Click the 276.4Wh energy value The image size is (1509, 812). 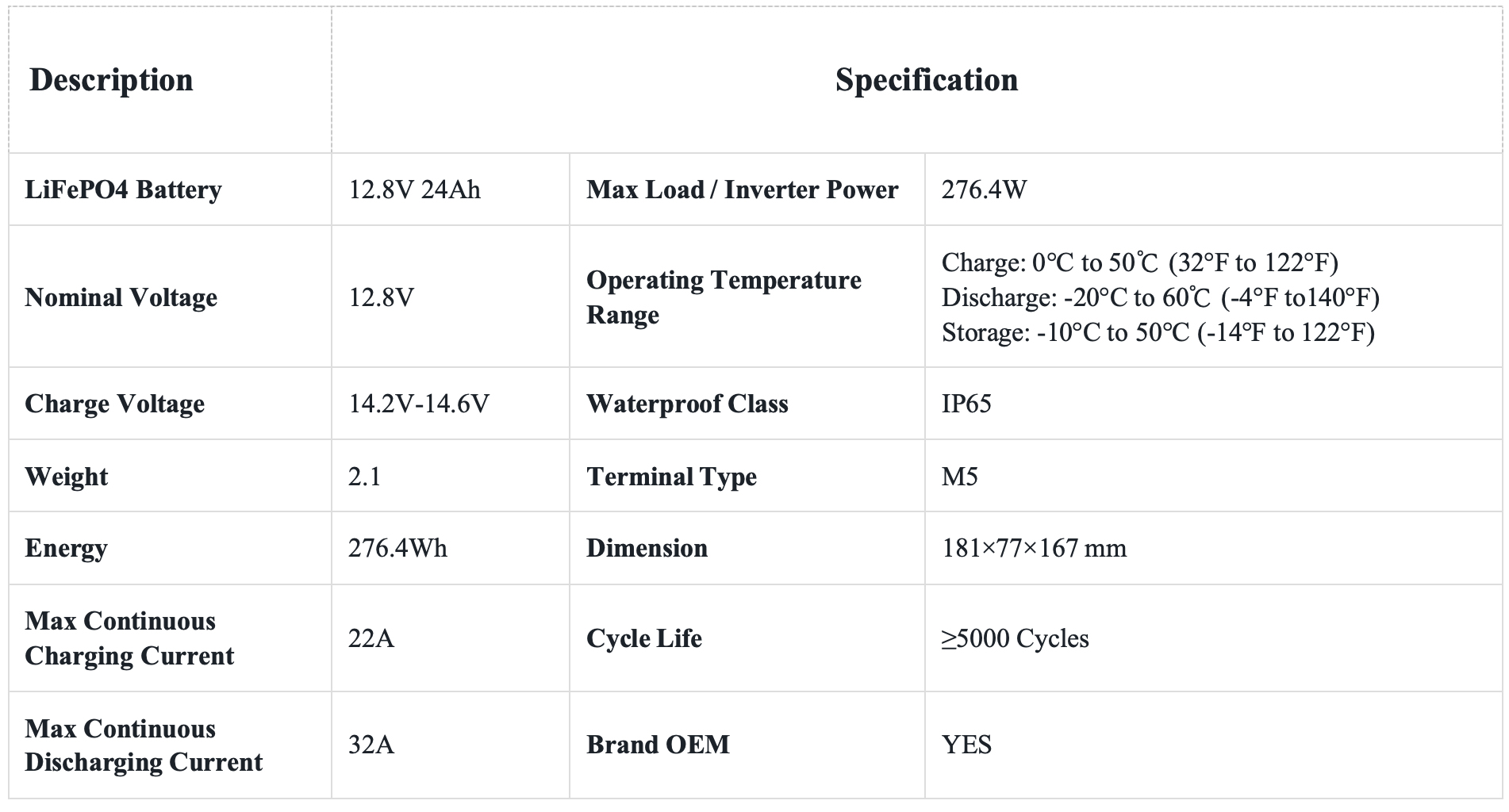click(x=397, y=548)
